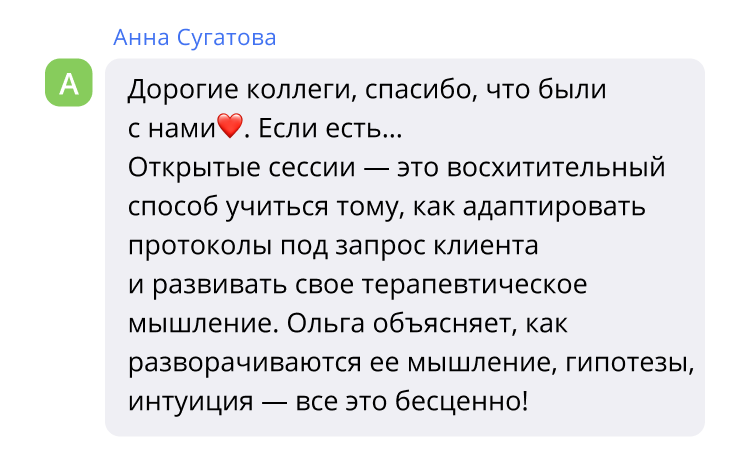Click the line 'протоколы под запрос клиента'

click(x=333, y=246)
